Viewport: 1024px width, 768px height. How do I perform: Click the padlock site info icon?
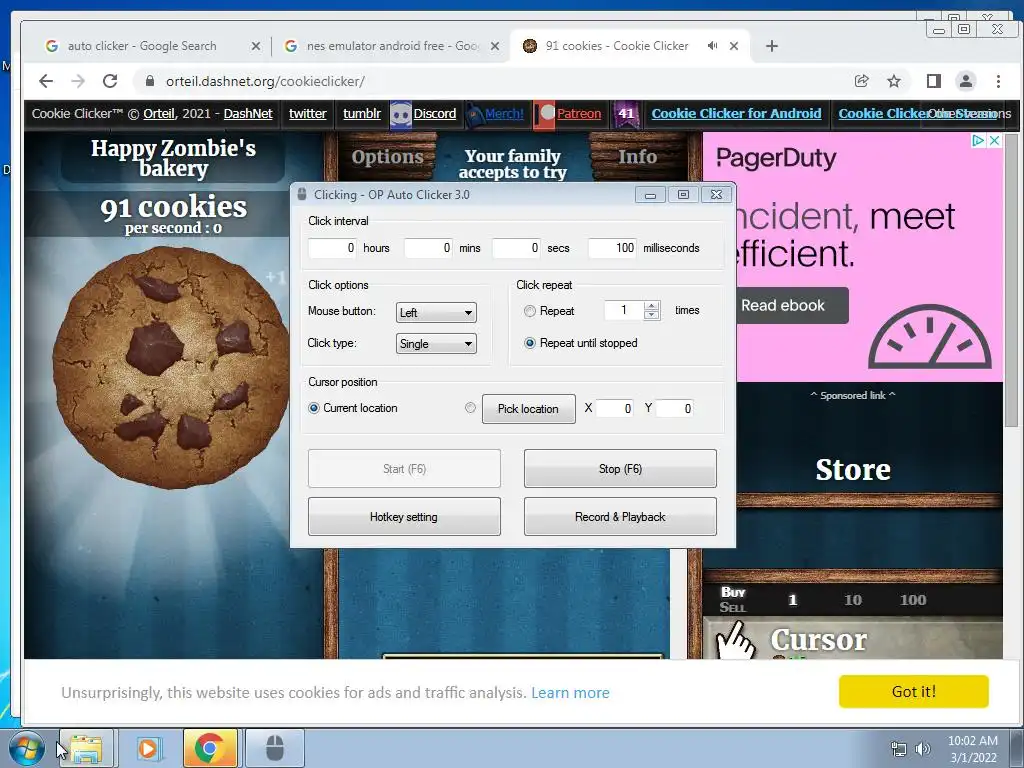[150, 81]
